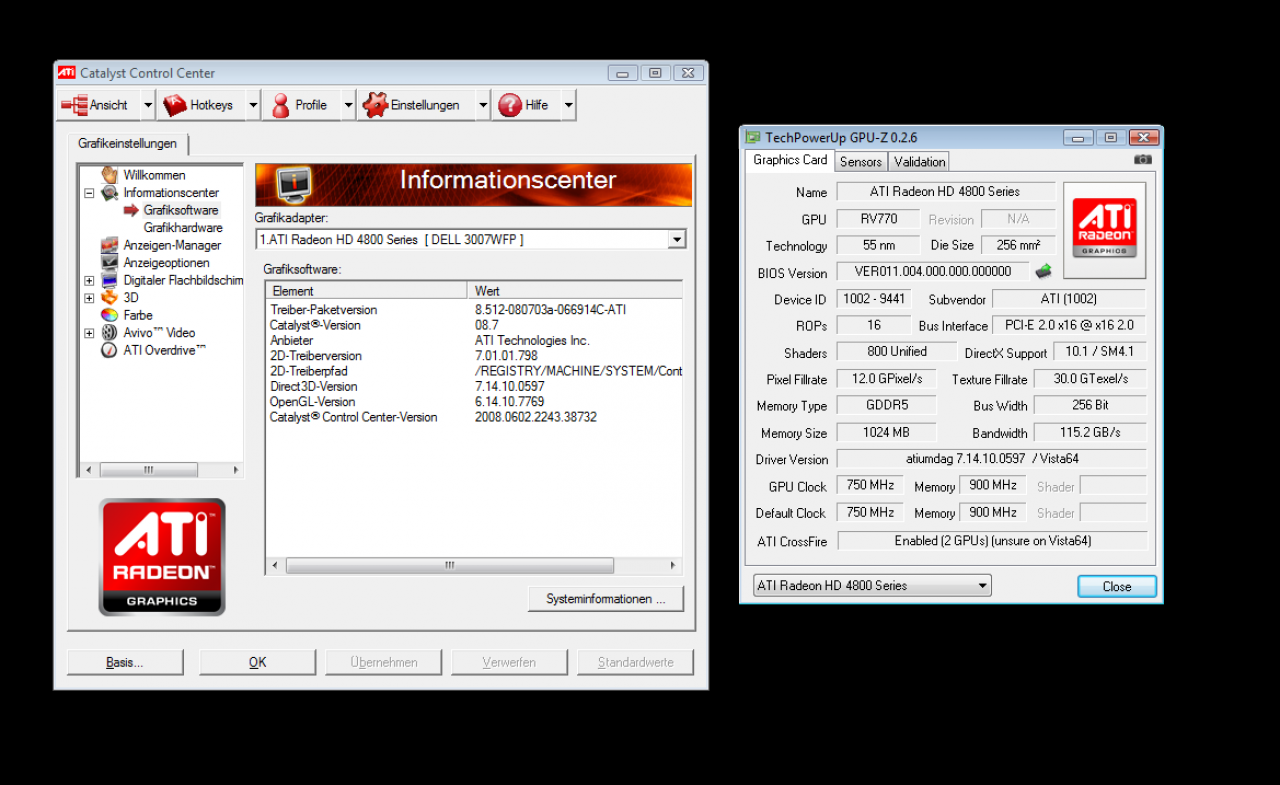Click the Wert column header
The height and width of the screenshot is (785, 1280).
click(575, 291)
